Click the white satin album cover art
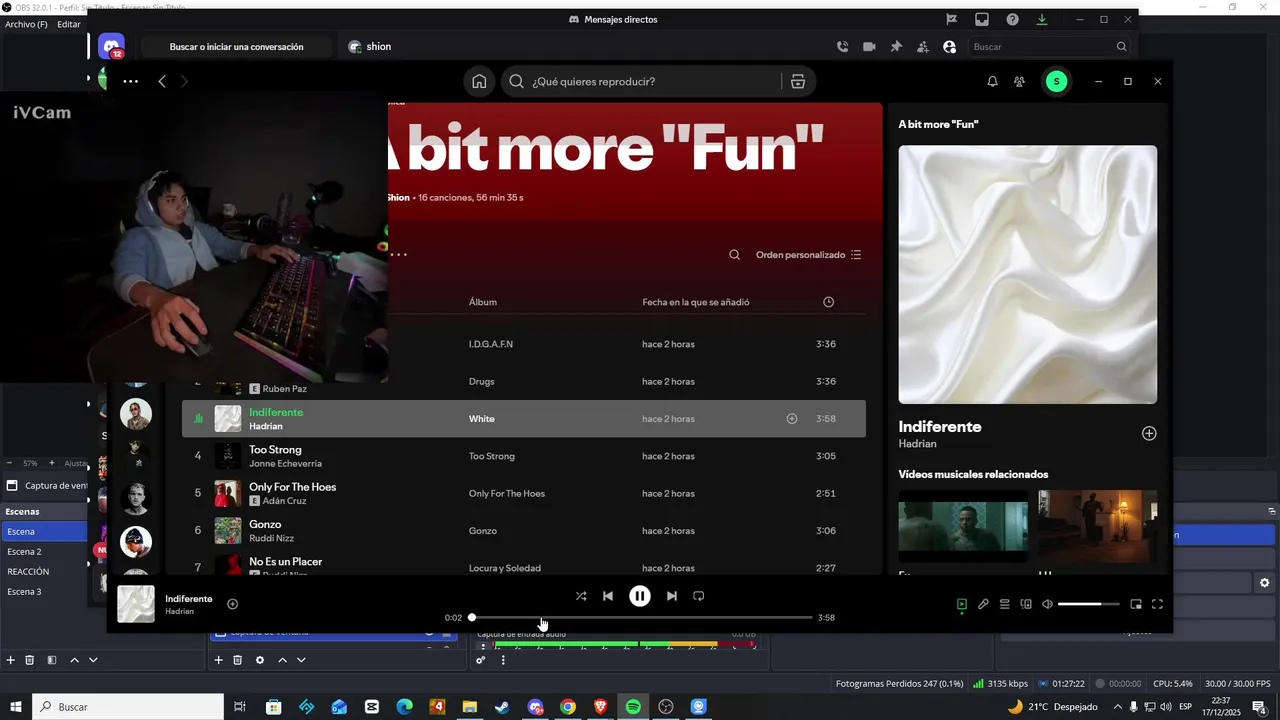The height and width of the screenshot is (720, 1280). click(1028, 275)
